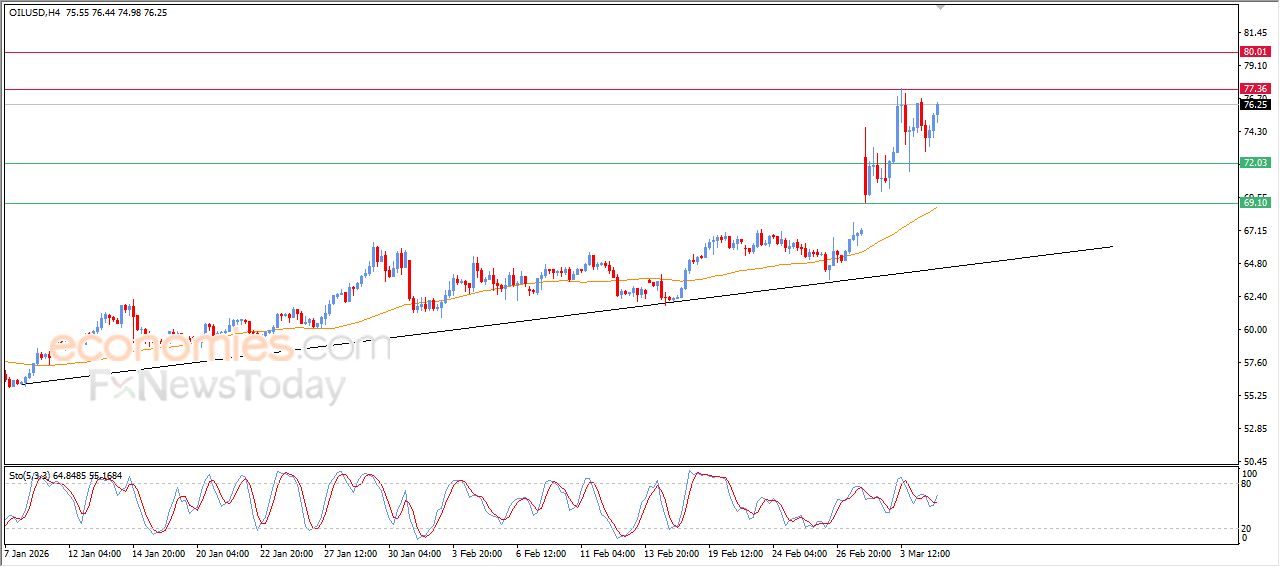Select the Sto(5,3,3) indicator label

28,476
